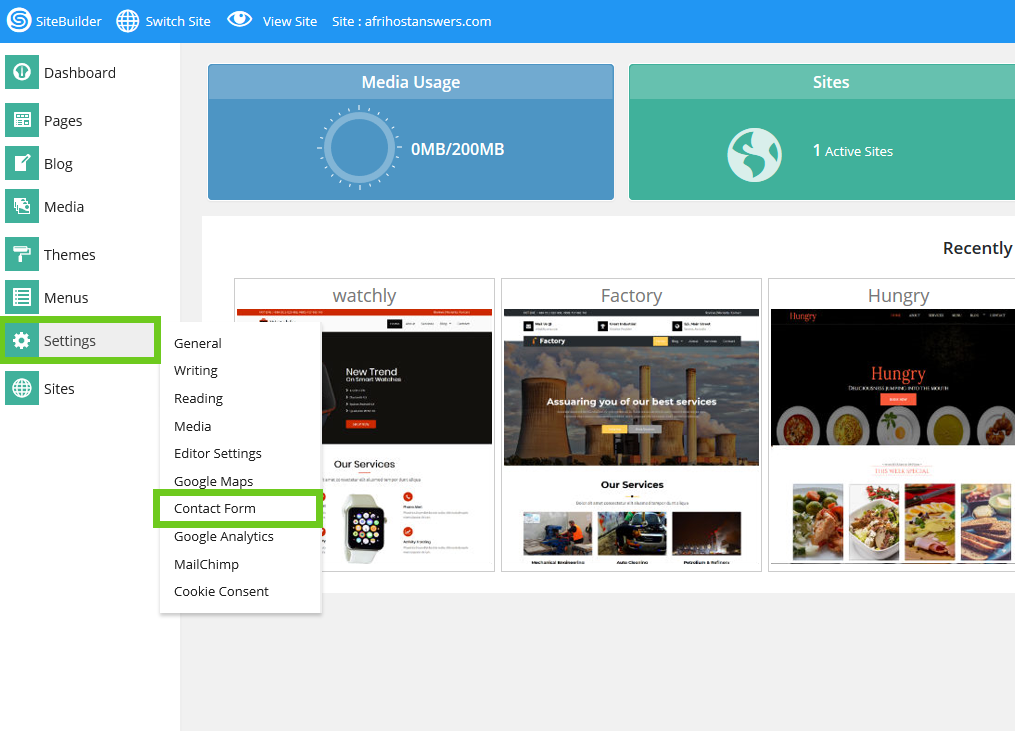The height and width of the screenshot is (731, 1015).
Task: Select the Factory theme thumbnail
Action: coord(631,425)
